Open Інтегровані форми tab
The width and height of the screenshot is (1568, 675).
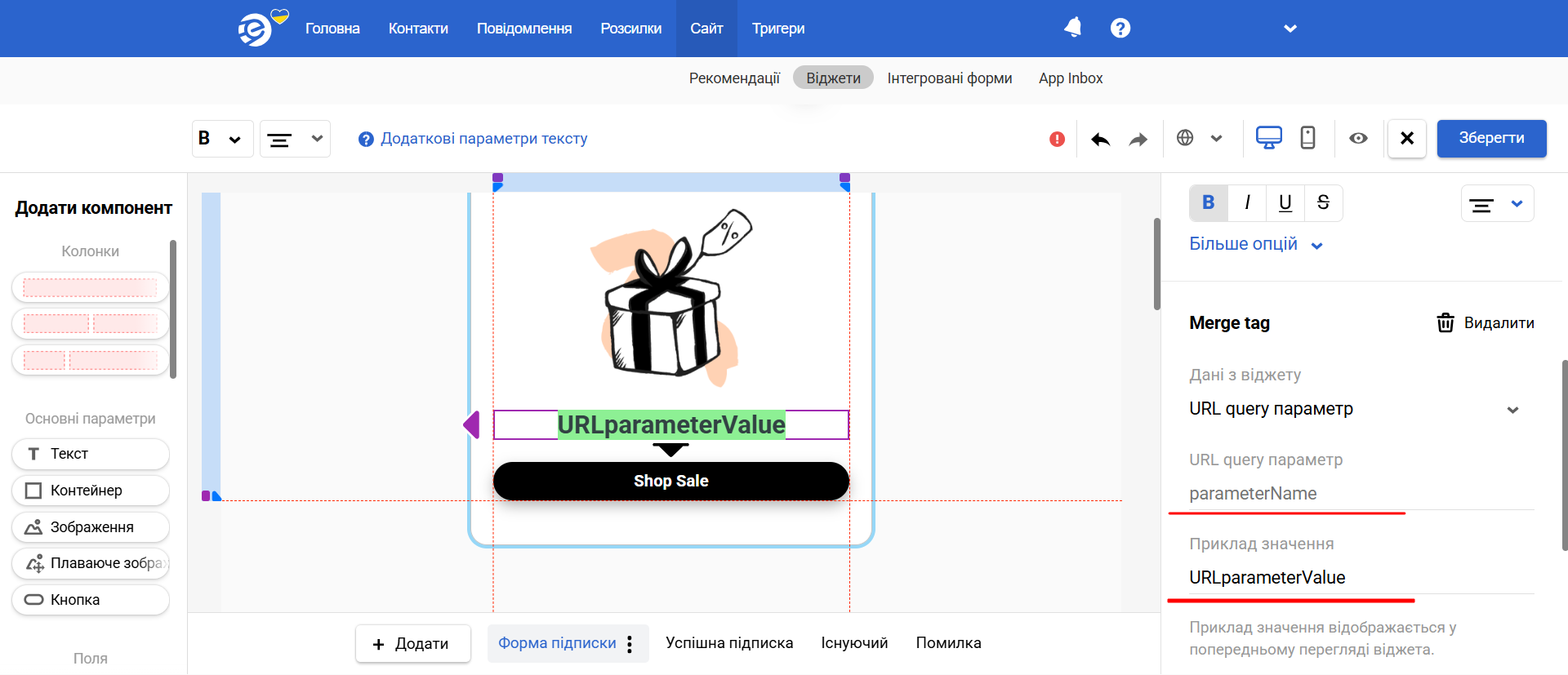(950, 78)
